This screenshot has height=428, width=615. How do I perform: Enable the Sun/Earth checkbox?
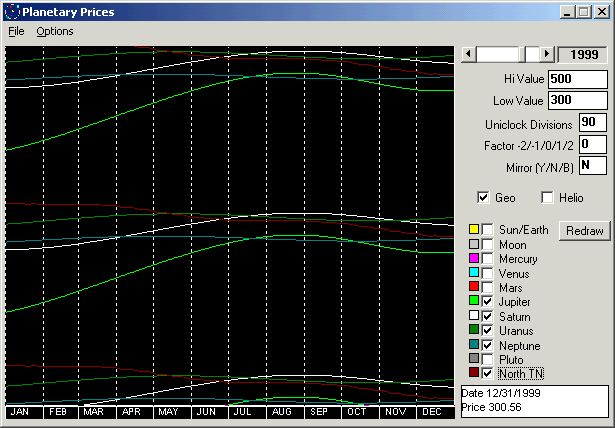tap(487, 229)
